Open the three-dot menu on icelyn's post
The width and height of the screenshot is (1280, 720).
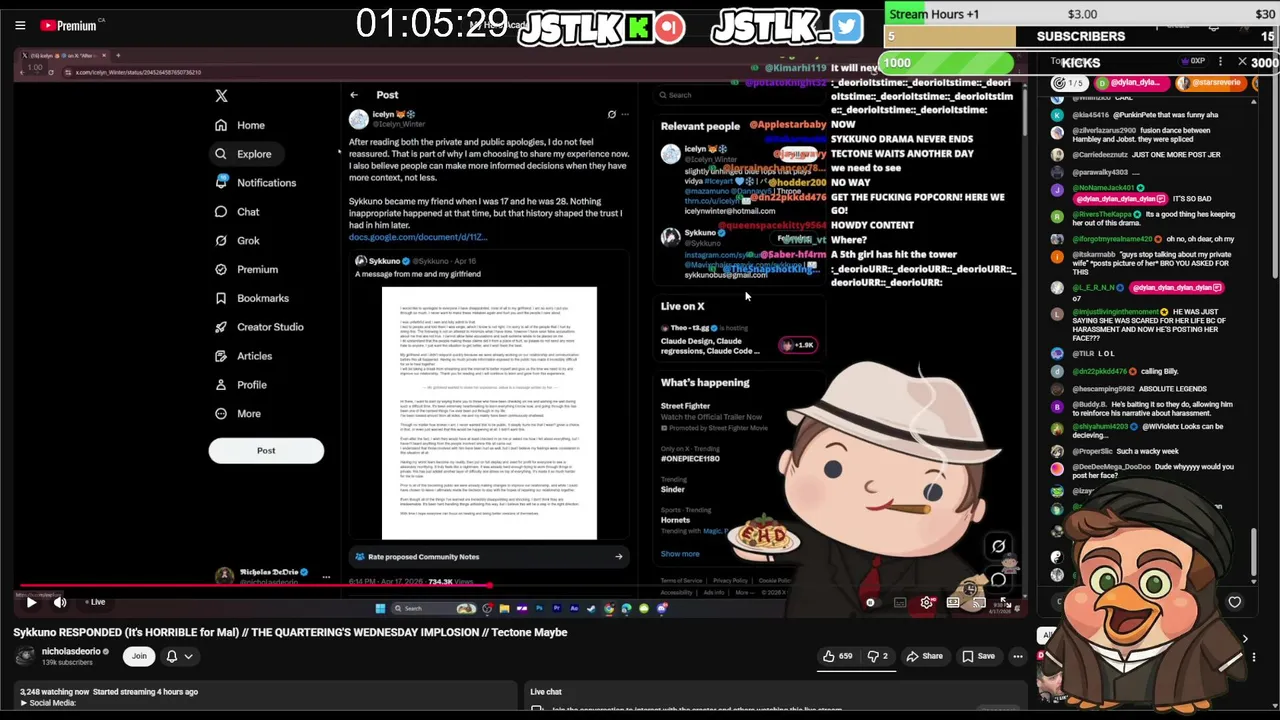tap(625, 114)
